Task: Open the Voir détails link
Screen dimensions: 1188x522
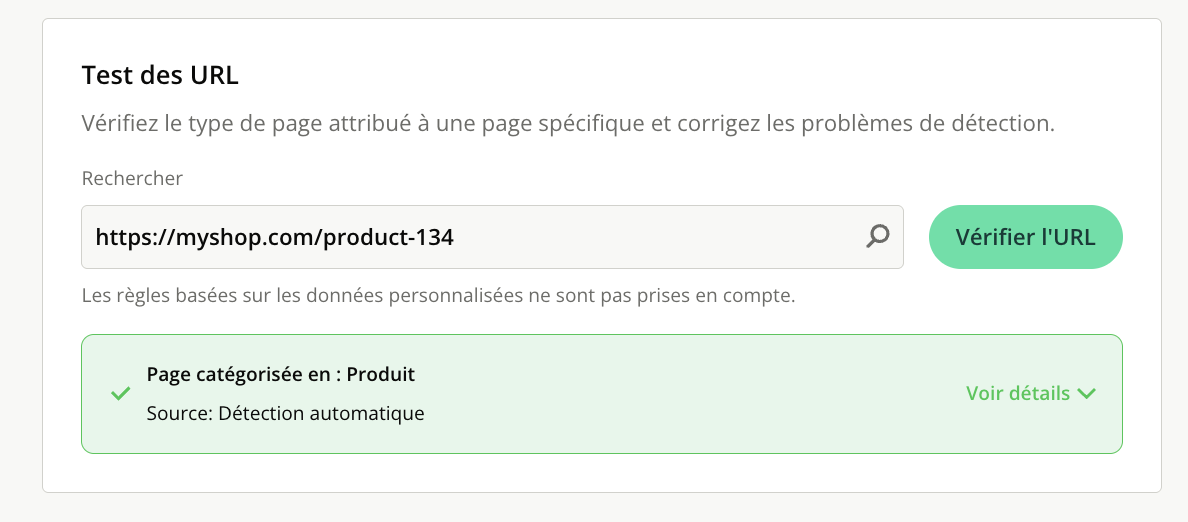Action: pos(1018,394)
